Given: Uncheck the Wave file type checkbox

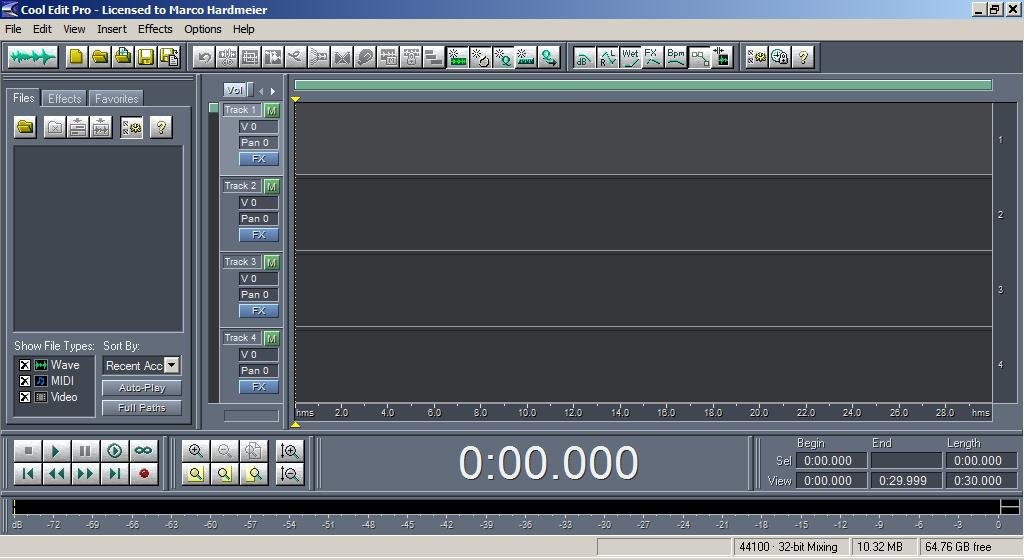Looking at the screenshot, I should pyautogui.click(x=25, y=365).
